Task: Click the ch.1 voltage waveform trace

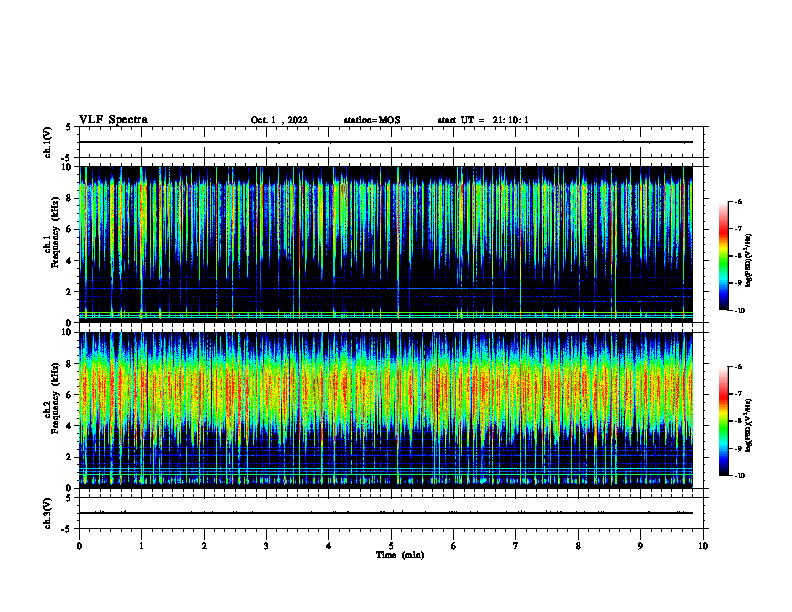Action: coord(385,142)
